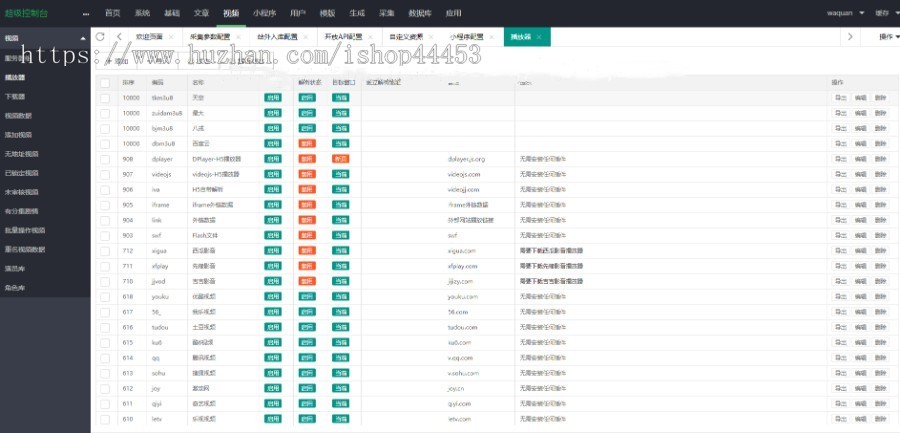The height and width of the screenshot is (433, 900).
Task: Close the 站外入库配置 tab
Action: pyautogui.click(x=305, y=37)
